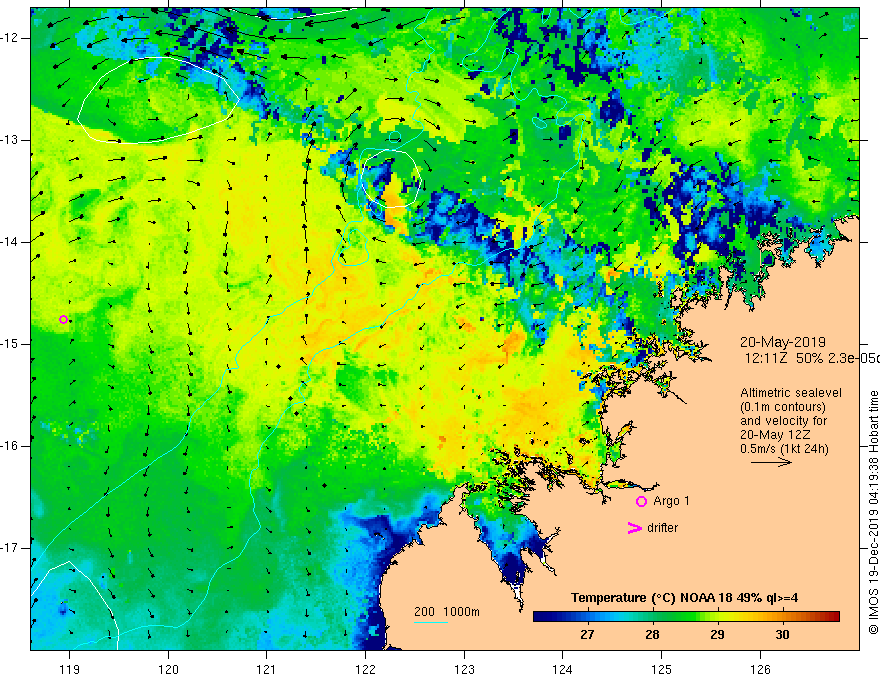The image size is (880, 680).
Task: Click the magenta circle icon beside 'Argo 1'
Action: (641, 502)
